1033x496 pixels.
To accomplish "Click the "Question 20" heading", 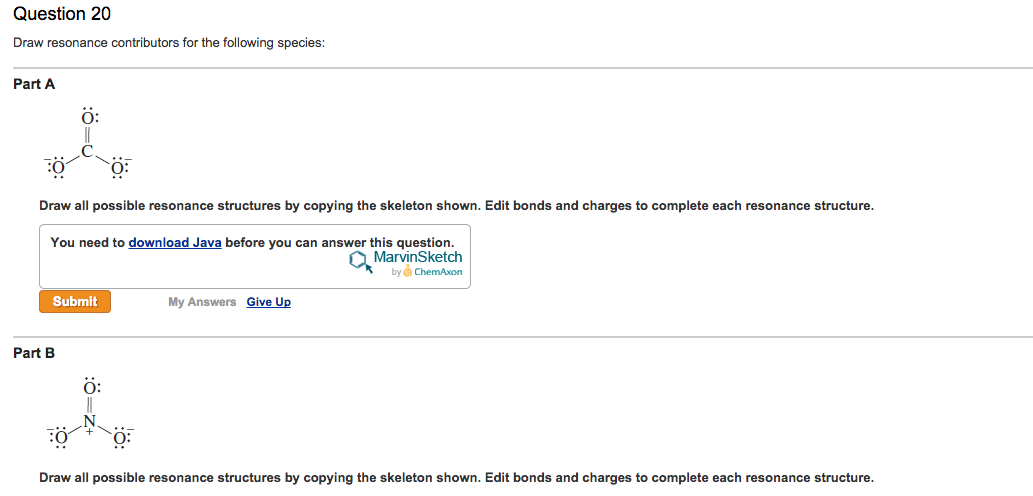I will 62,14.
